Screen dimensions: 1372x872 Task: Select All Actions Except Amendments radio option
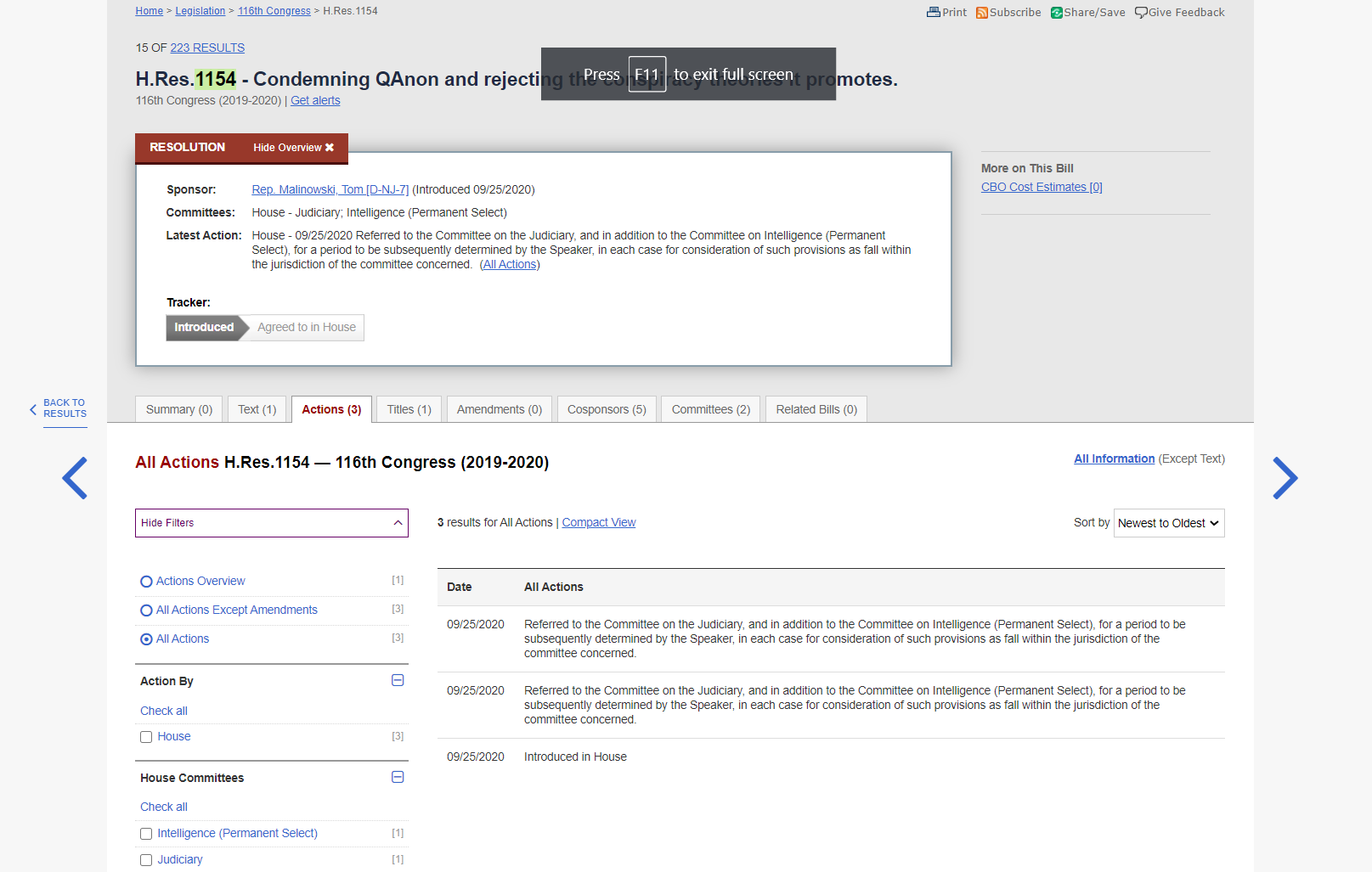click(146, 610)
